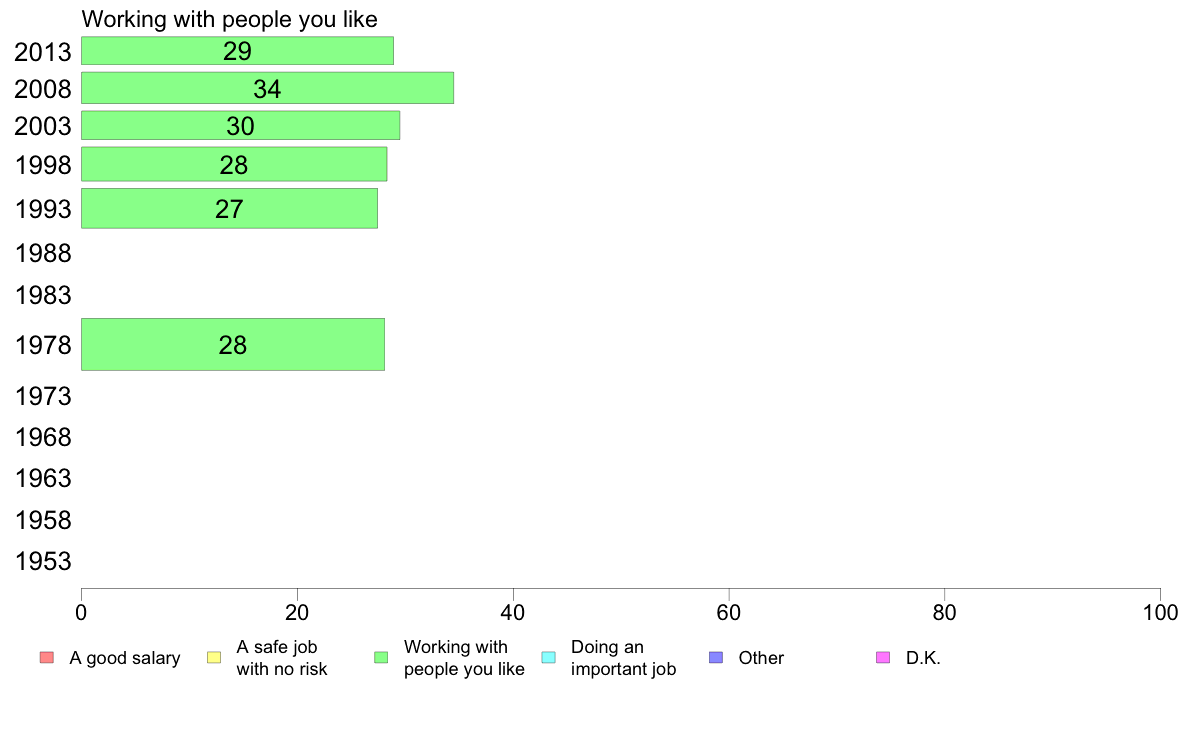Click the 100 tick on the x-axis

coord(1160,612)
